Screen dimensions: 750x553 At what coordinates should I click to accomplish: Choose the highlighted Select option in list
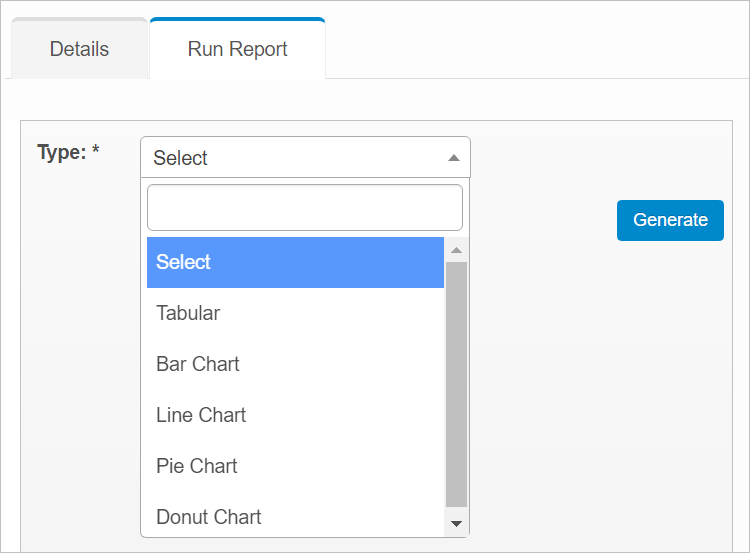click(295, 262)
